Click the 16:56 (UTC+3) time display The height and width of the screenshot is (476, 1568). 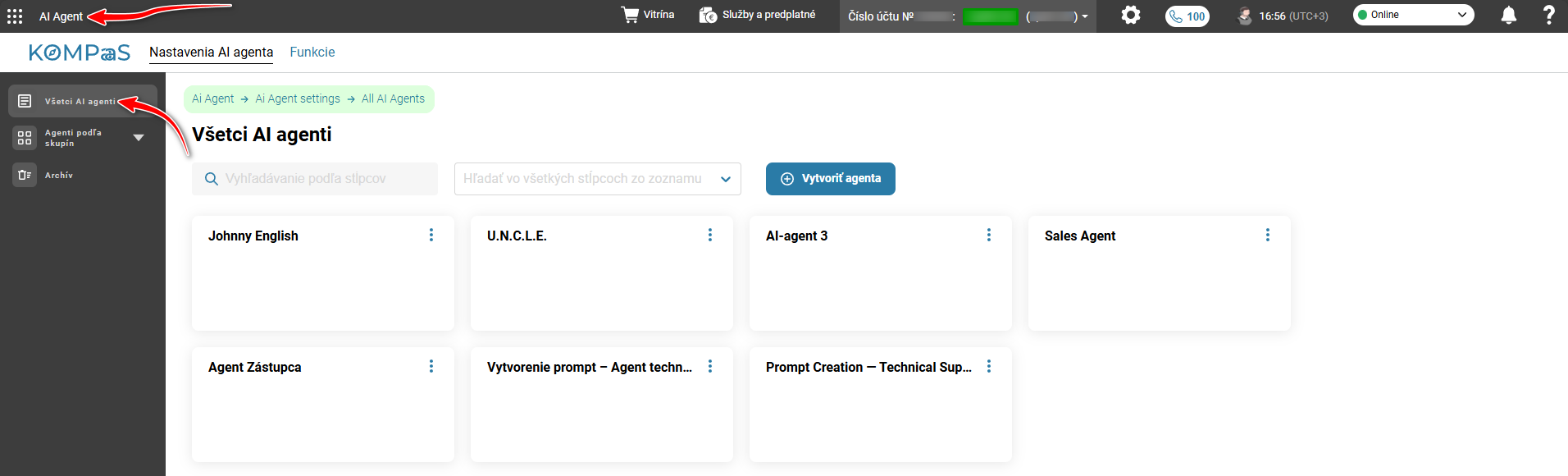coord(1293,16)
